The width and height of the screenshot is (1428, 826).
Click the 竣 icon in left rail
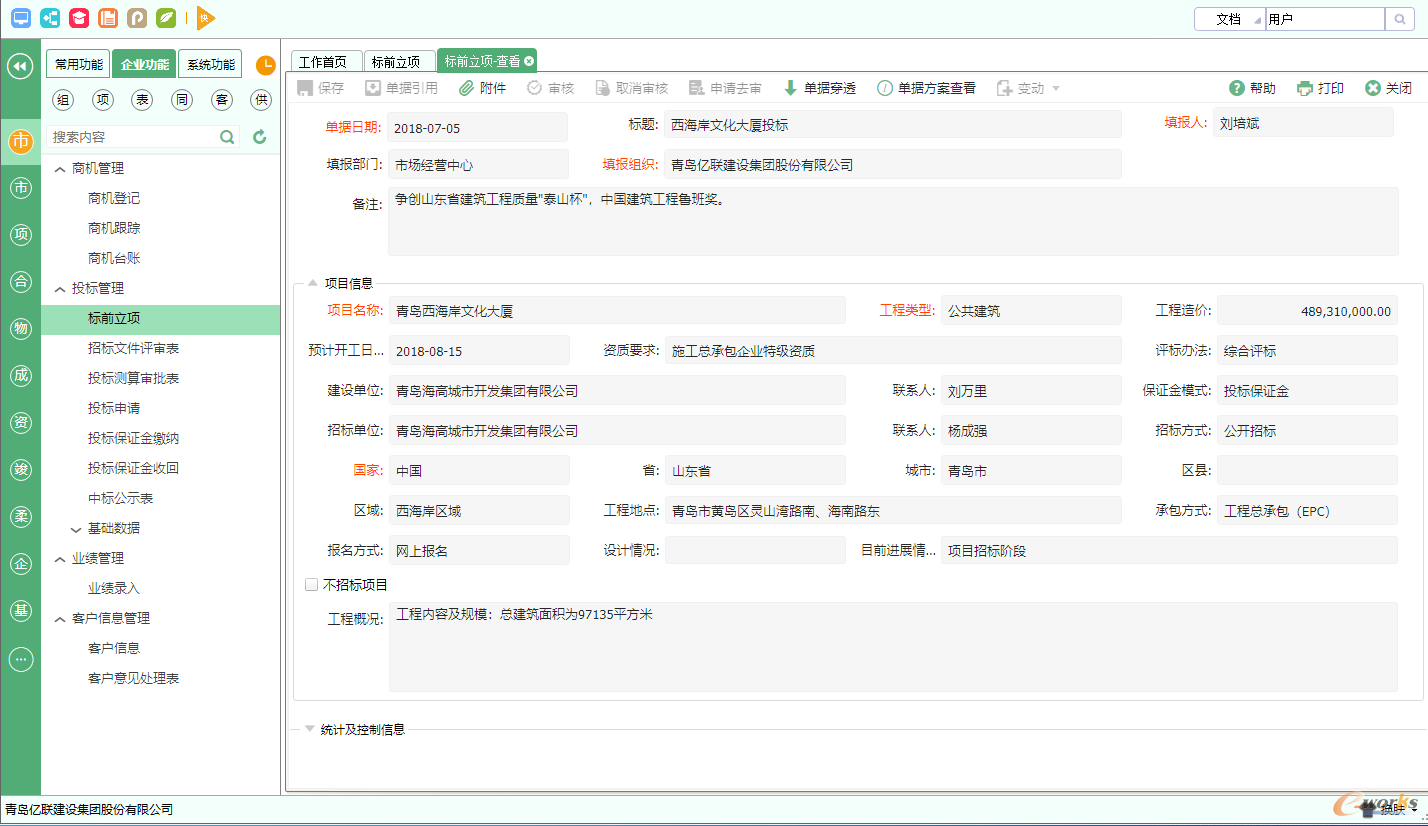tap(20, 469)
